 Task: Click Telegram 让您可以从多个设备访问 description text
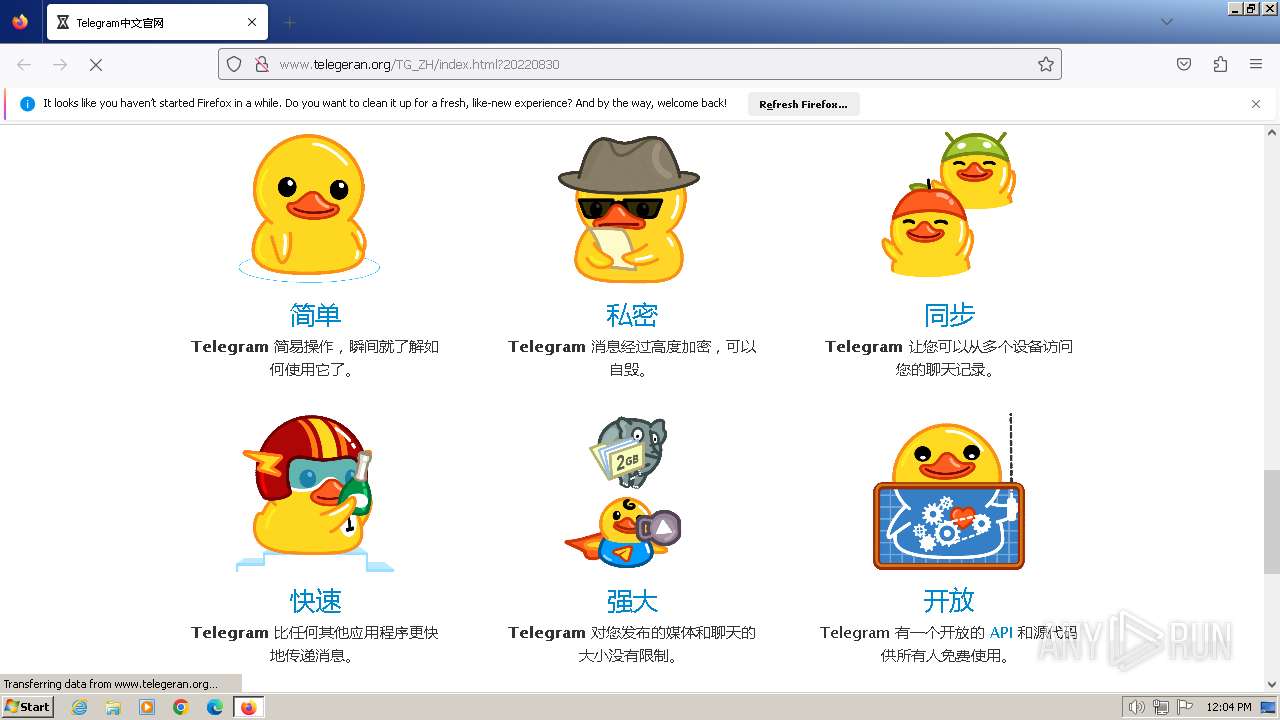[x=949, y=358]
